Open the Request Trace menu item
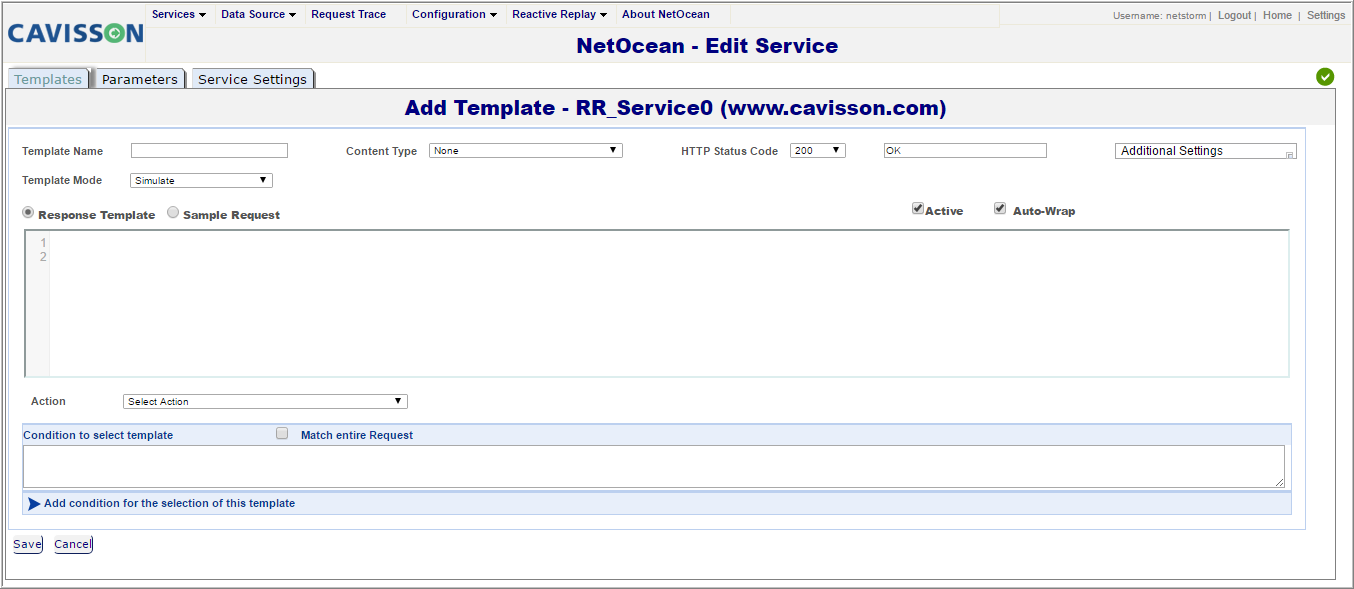Image resolution: width=1354 pixels, height=589 pixels. [x=349, y=15]
